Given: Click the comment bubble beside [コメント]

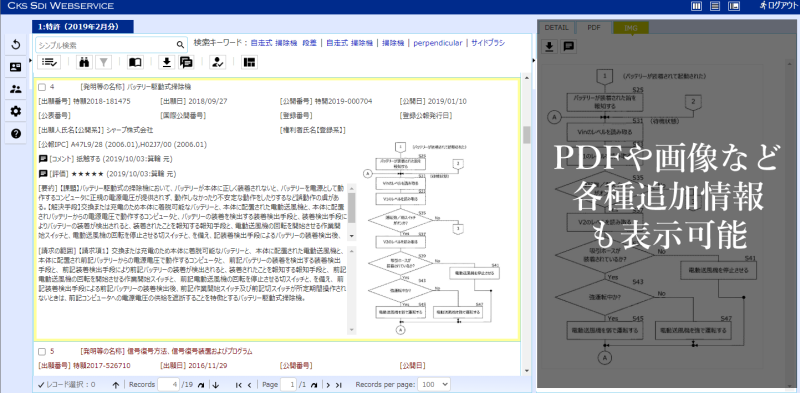Looking at the screenshot, I should 43,159.
